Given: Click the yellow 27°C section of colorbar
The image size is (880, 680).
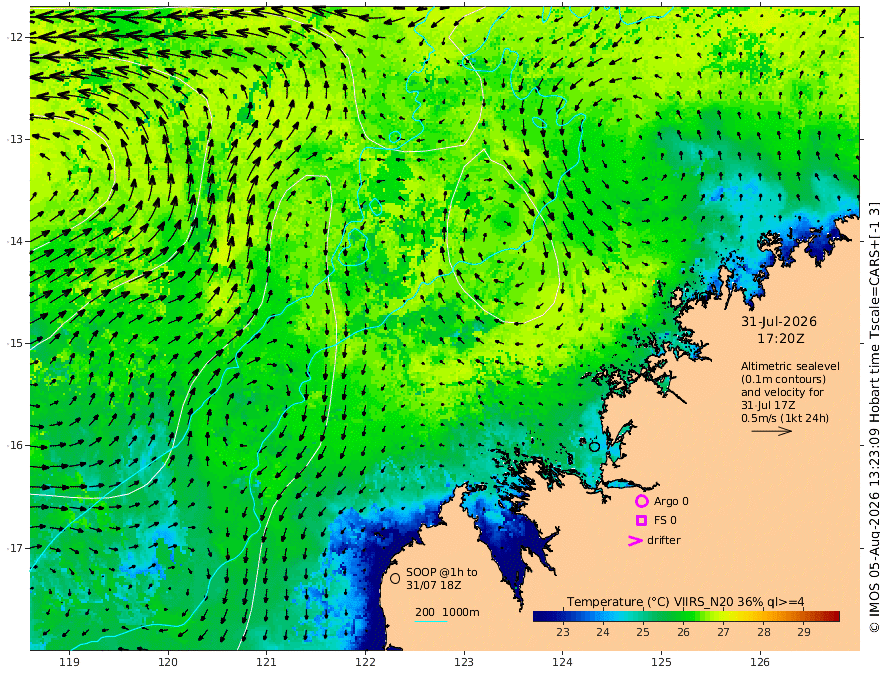Looking at the screenshot, I should click(x=723, y=617).
